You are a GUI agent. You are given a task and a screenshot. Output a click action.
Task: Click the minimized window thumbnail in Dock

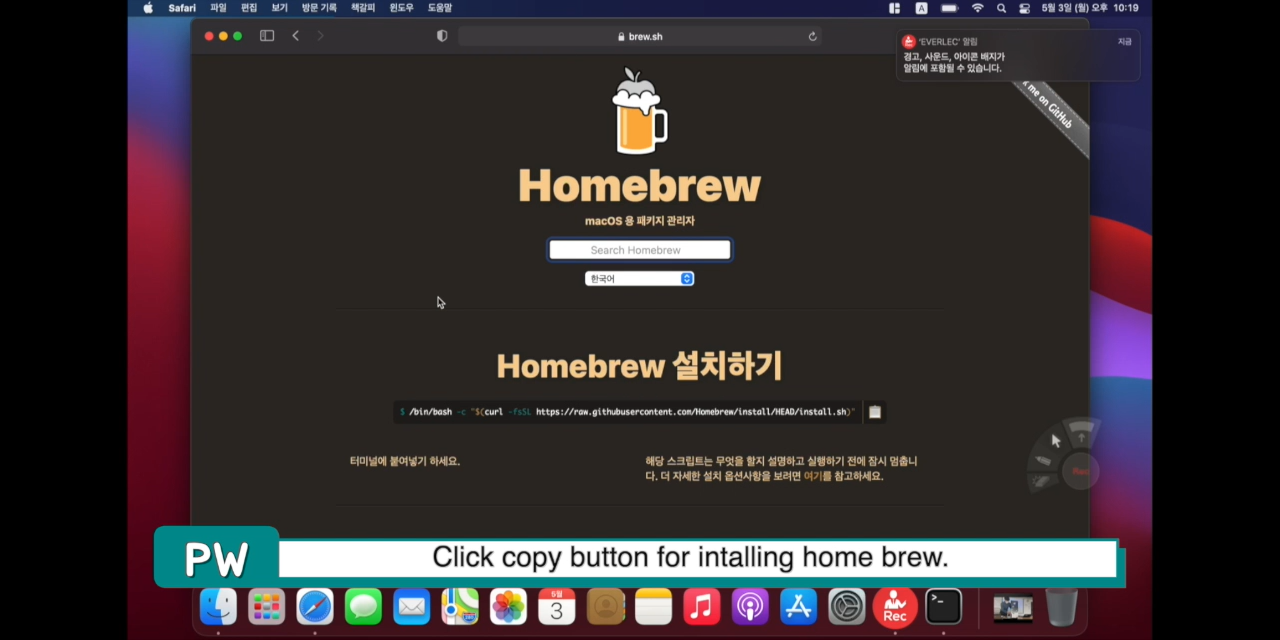pyautogui.click(x=1012, y=607)
